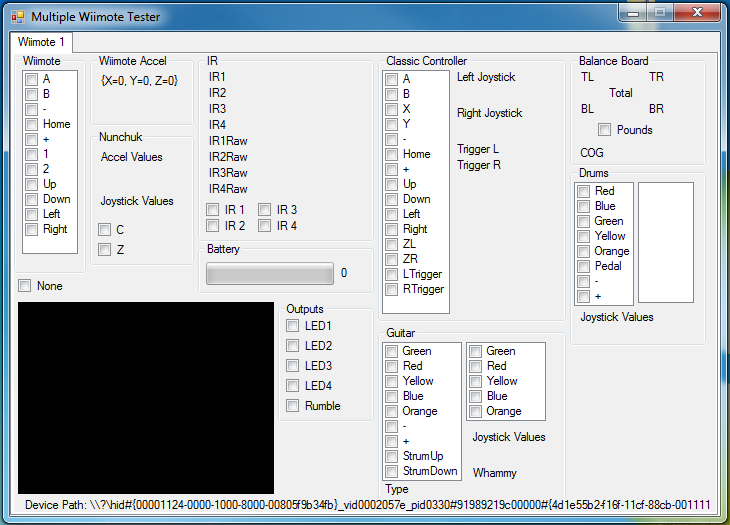Check the Classic Controller X checkbox
The image size is (730, 525).
point(392,109)
